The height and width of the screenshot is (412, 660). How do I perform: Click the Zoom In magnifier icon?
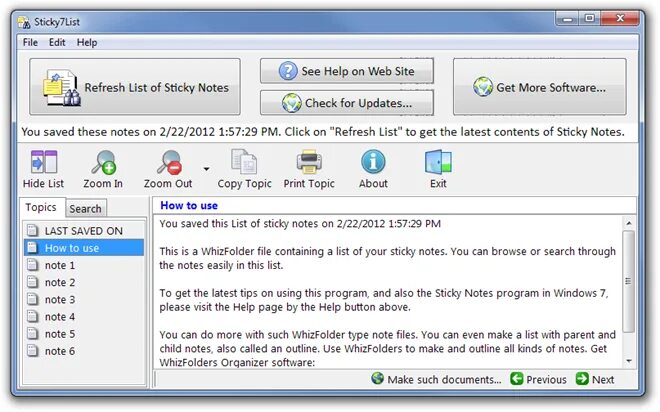tap(103, 162)
